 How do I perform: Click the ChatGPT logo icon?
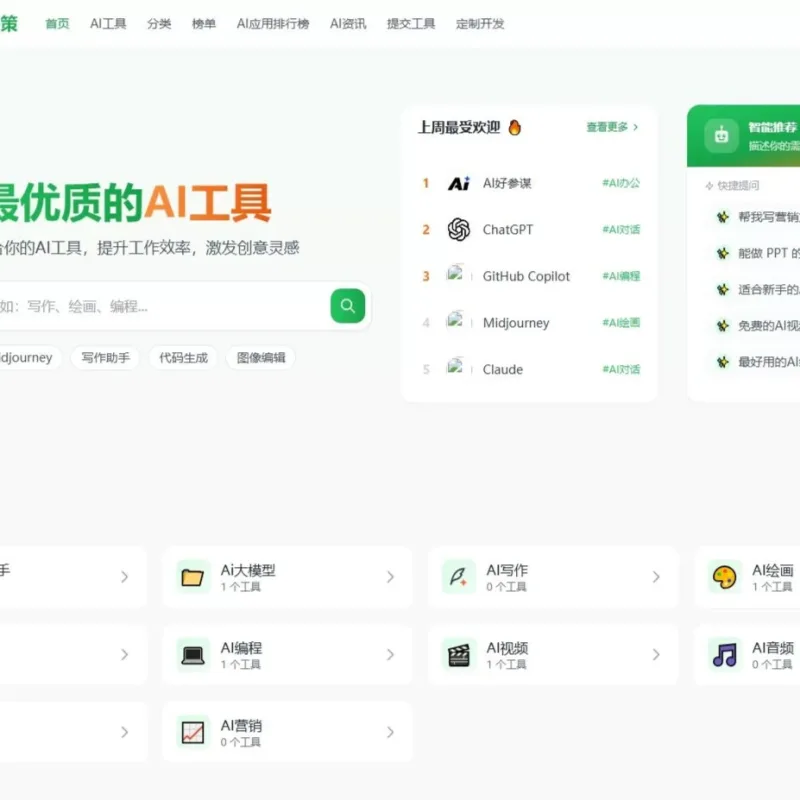pos(459,230)
